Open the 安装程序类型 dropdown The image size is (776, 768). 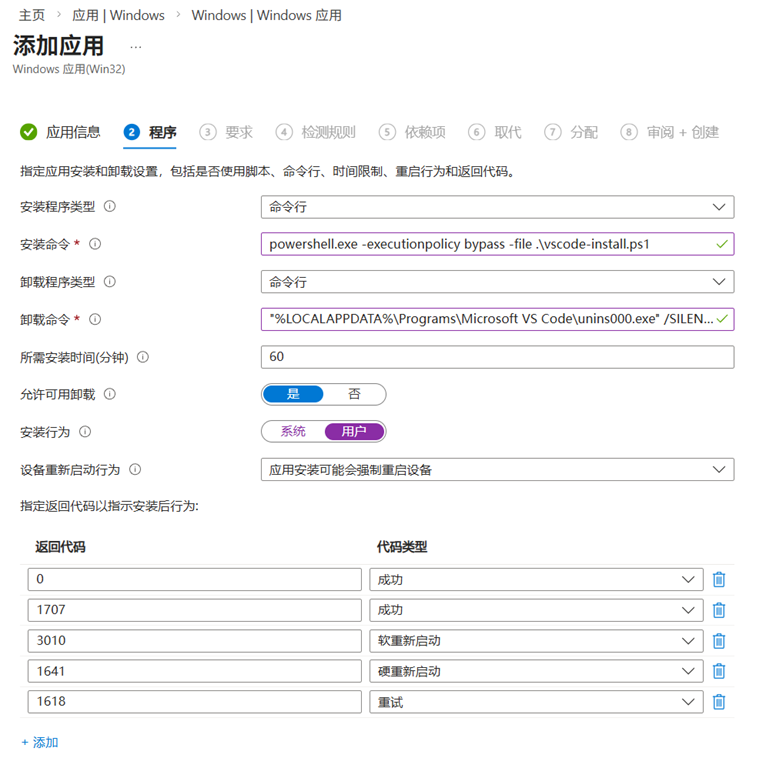497,207
